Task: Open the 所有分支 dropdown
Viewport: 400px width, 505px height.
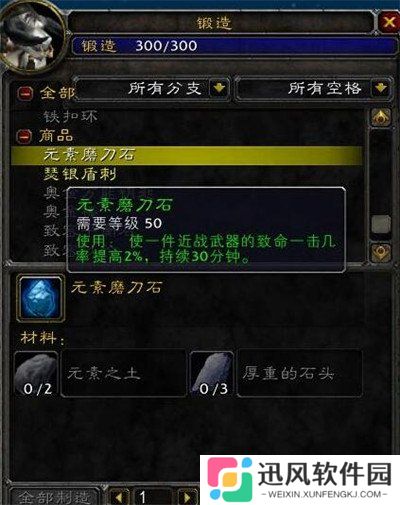Action: (219, 88)
